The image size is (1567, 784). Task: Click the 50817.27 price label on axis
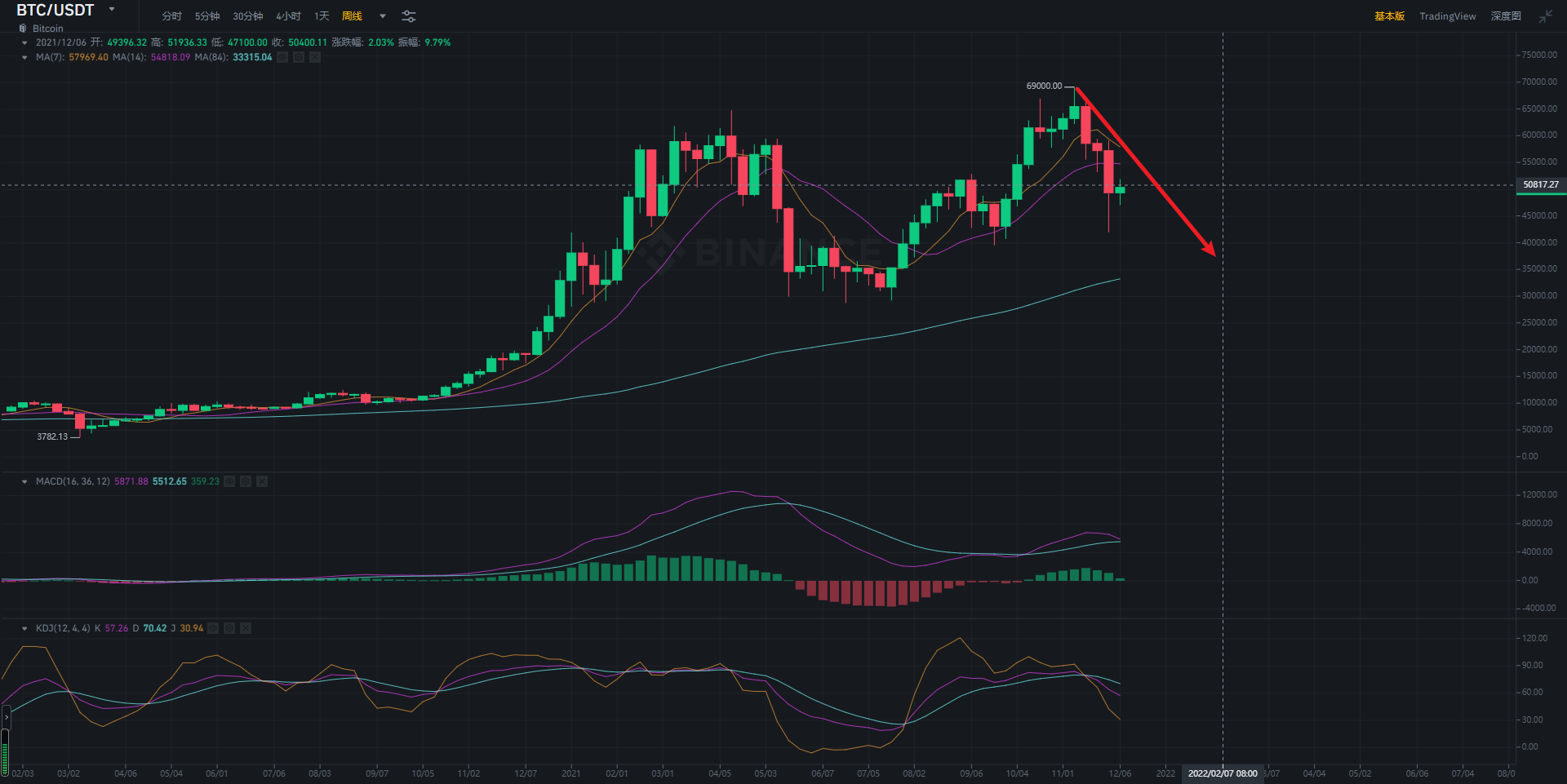click(1540, 185)
